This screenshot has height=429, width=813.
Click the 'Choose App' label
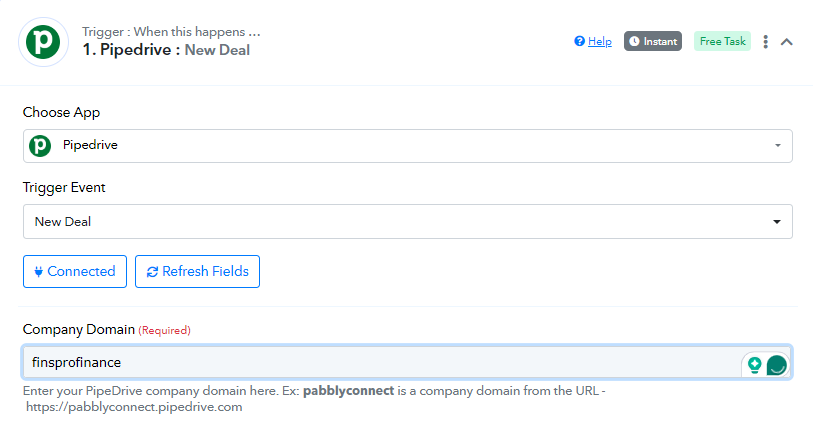coord(61,113)
